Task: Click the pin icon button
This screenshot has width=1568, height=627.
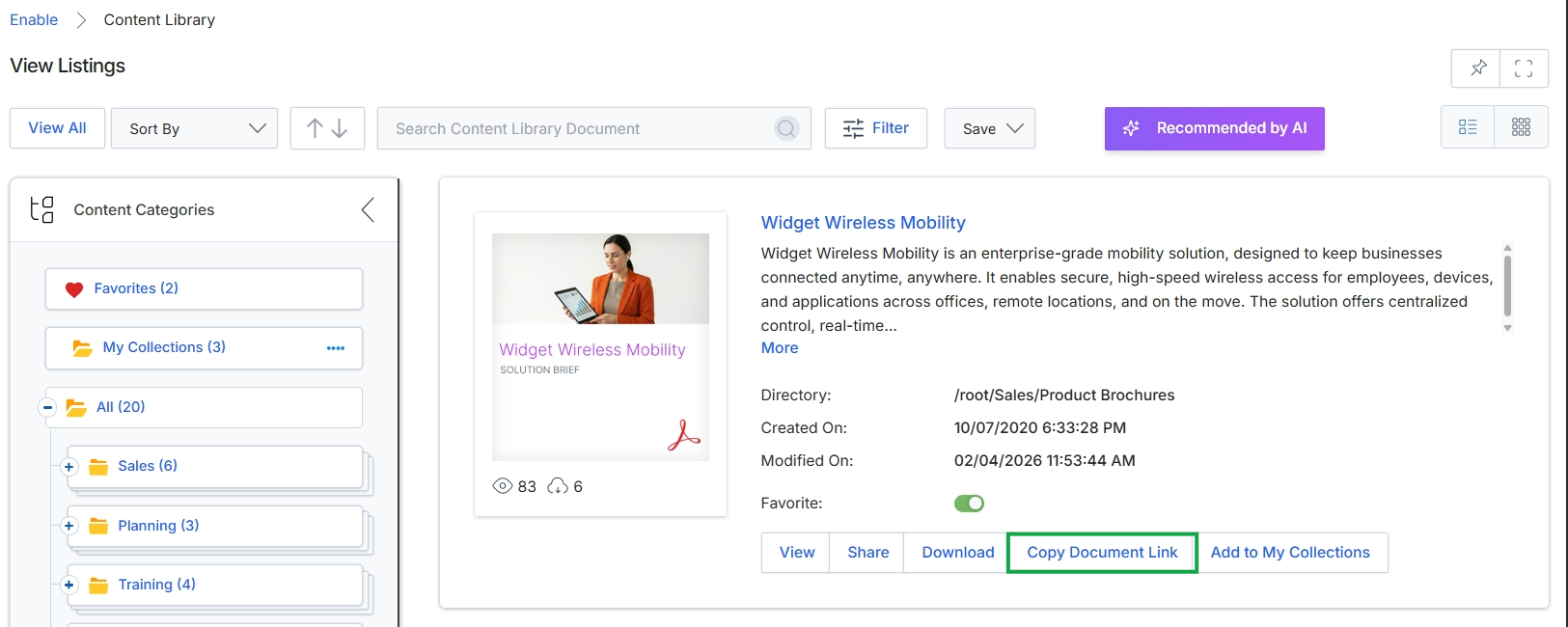Action: tap(1477, 68)
